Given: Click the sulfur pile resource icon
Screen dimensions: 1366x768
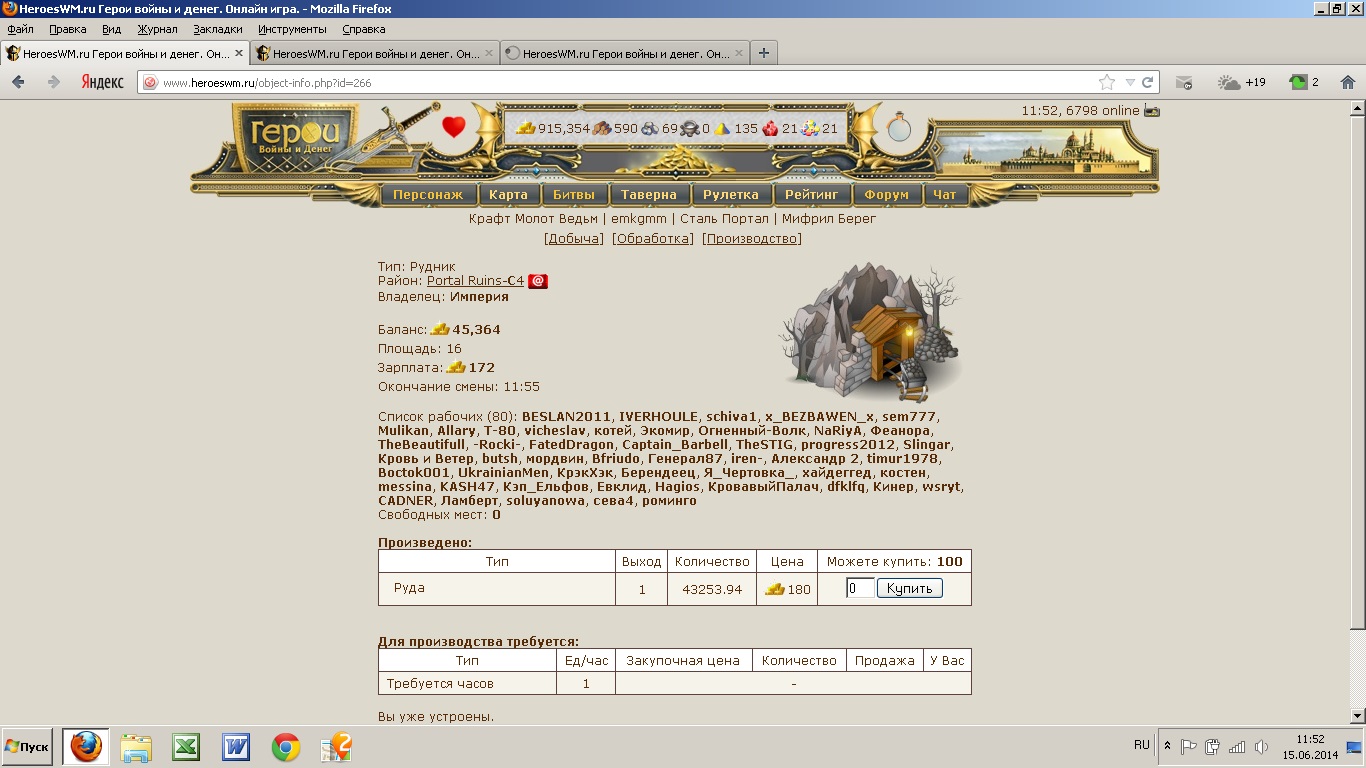Looking at the screenshot, I should click(722, 128).
